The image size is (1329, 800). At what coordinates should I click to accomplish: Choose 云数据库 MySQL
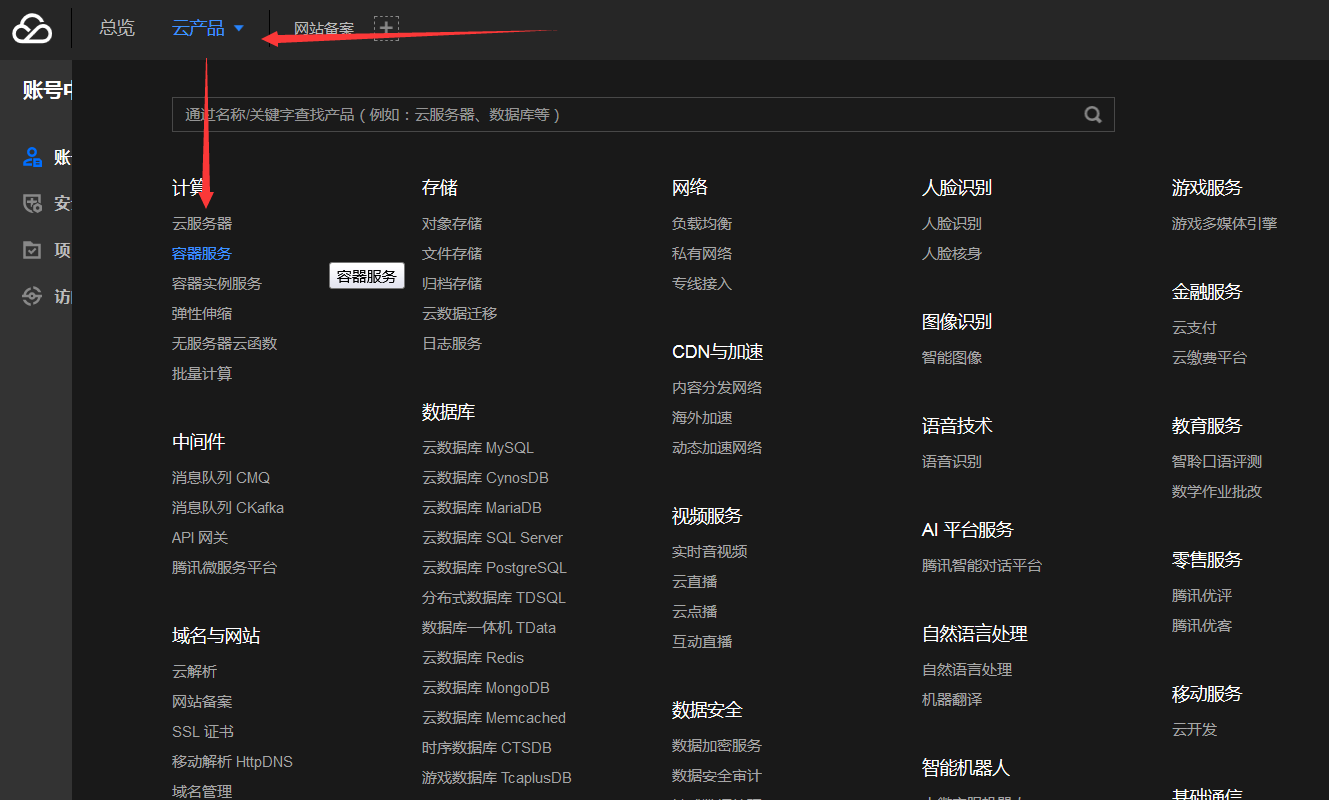478,447
